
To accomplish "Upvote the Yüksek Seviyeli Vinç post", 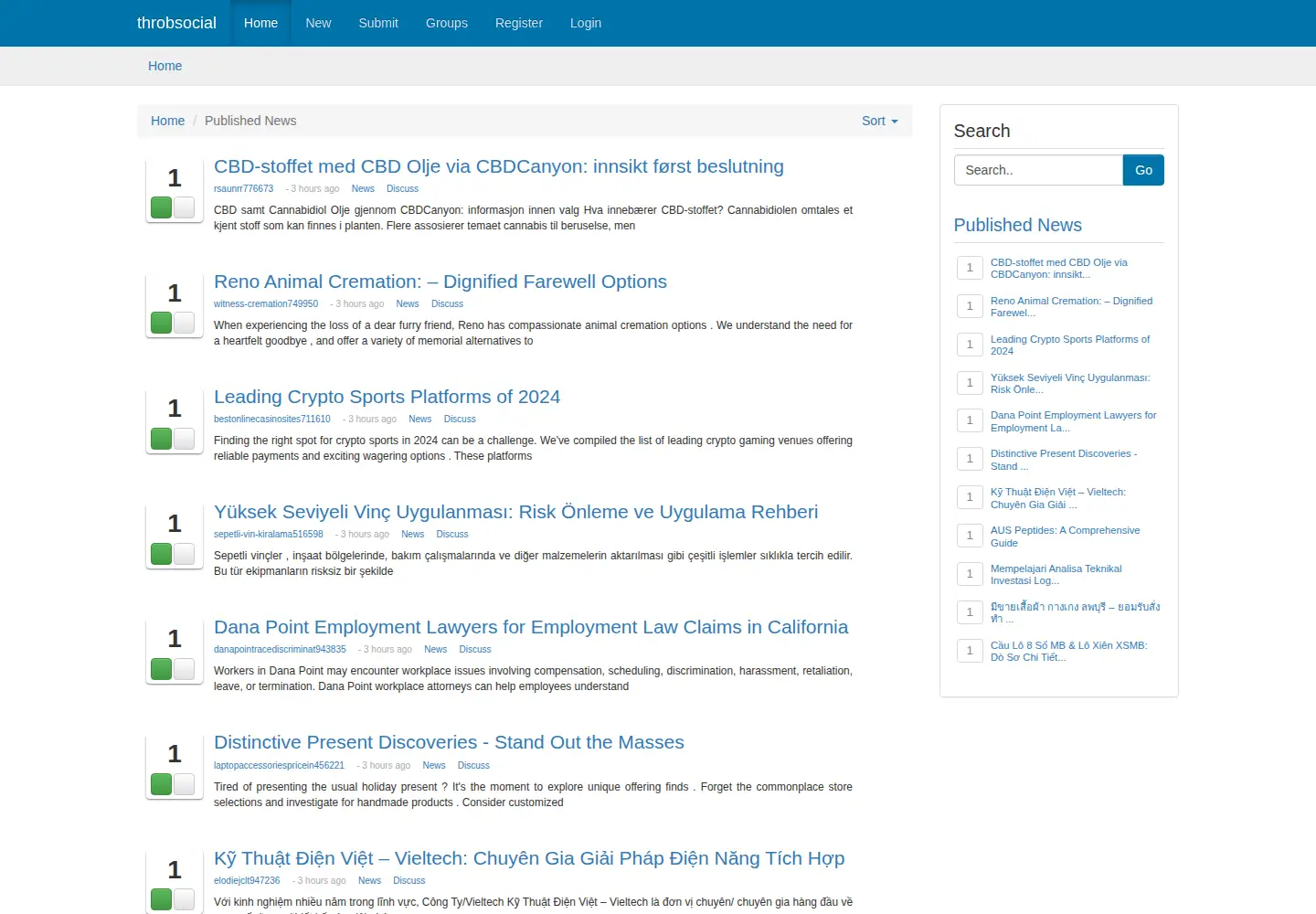I will tap(162, 553).
